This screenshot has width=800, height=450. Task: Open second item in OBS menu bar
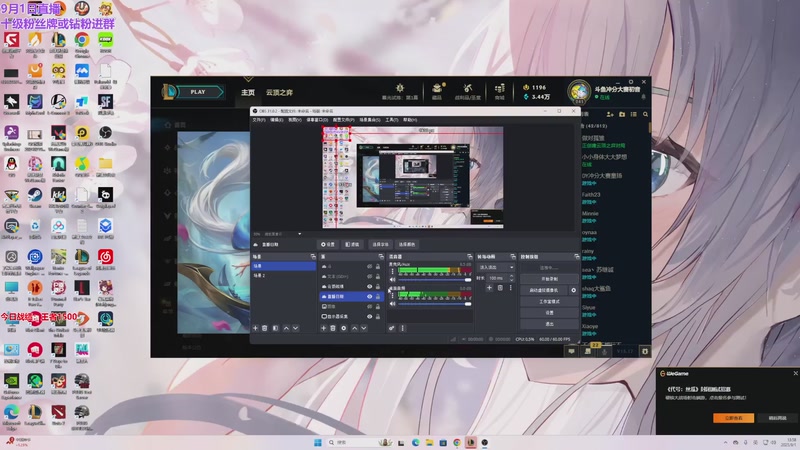[277, 120]
